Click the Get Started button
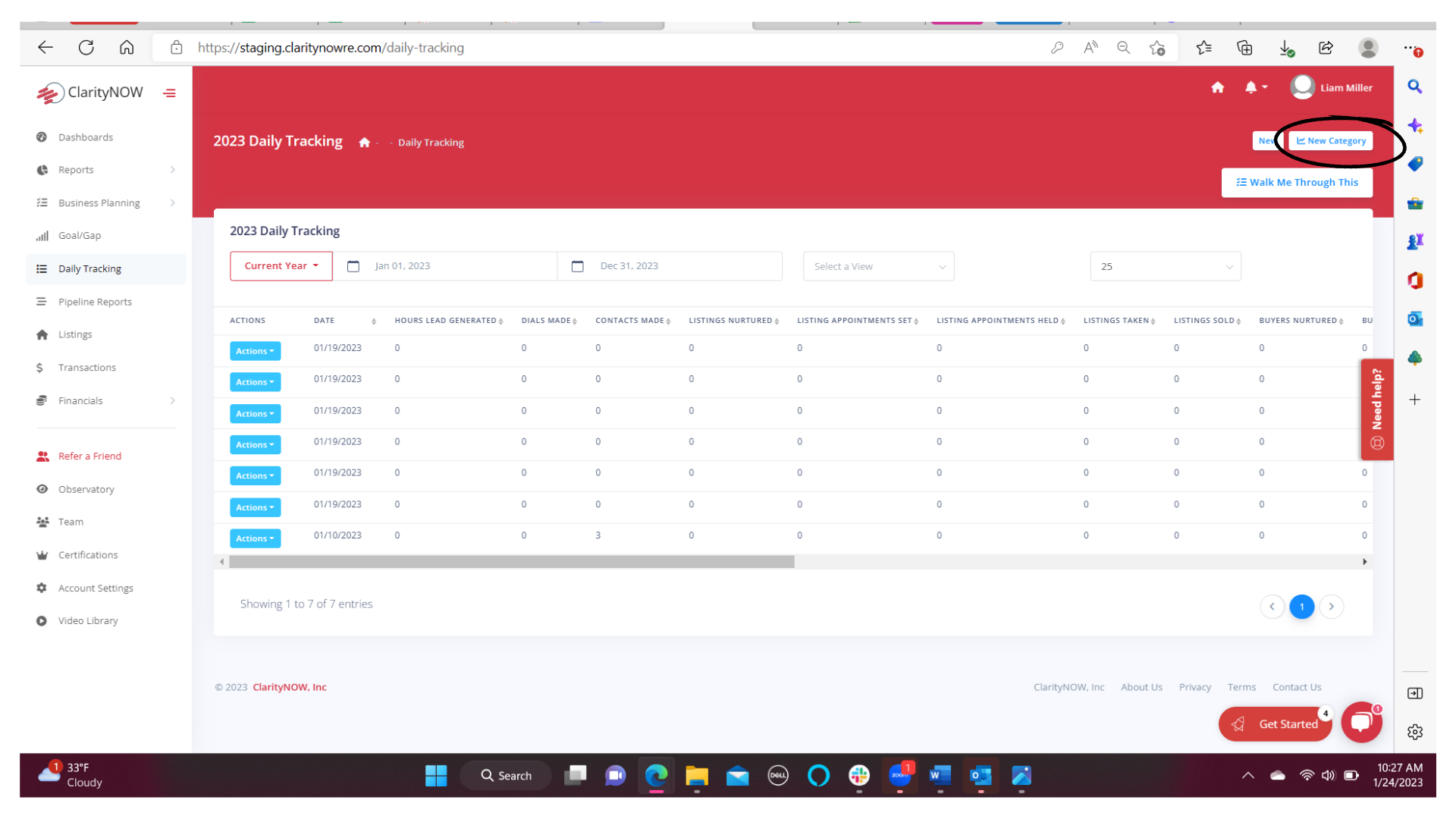This screenshot has height=819, width=1456. pyautogui.click(x=1275, y=724)
